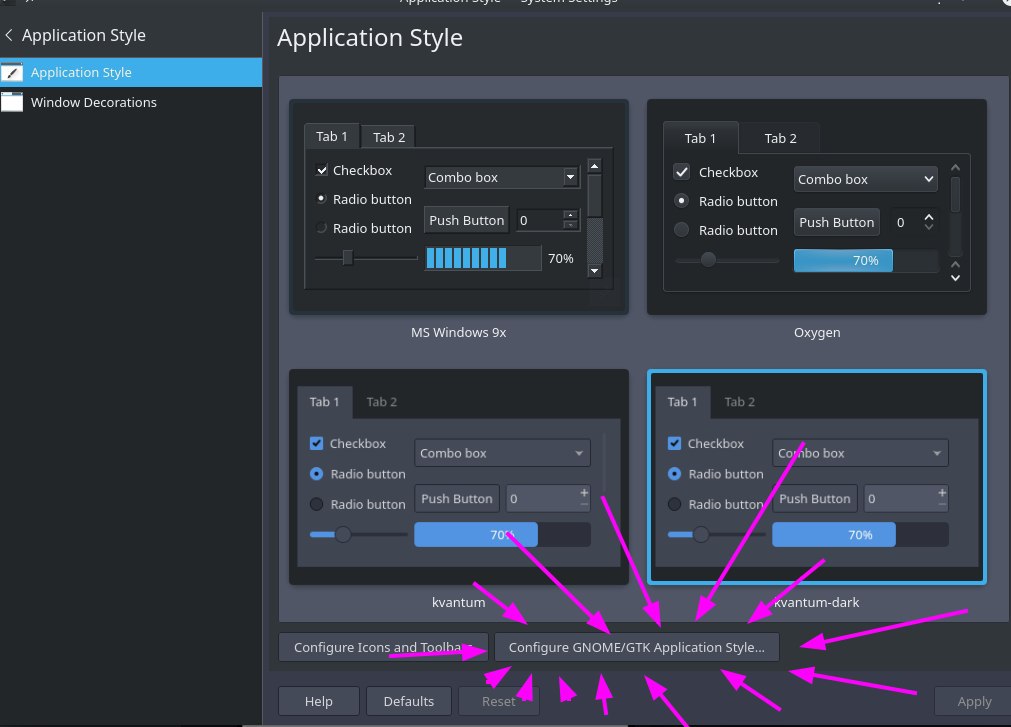The image size is (1011, 727).
Task: Select Tab 2 in kvantum-dark preview
Action: tap(740, 402)
